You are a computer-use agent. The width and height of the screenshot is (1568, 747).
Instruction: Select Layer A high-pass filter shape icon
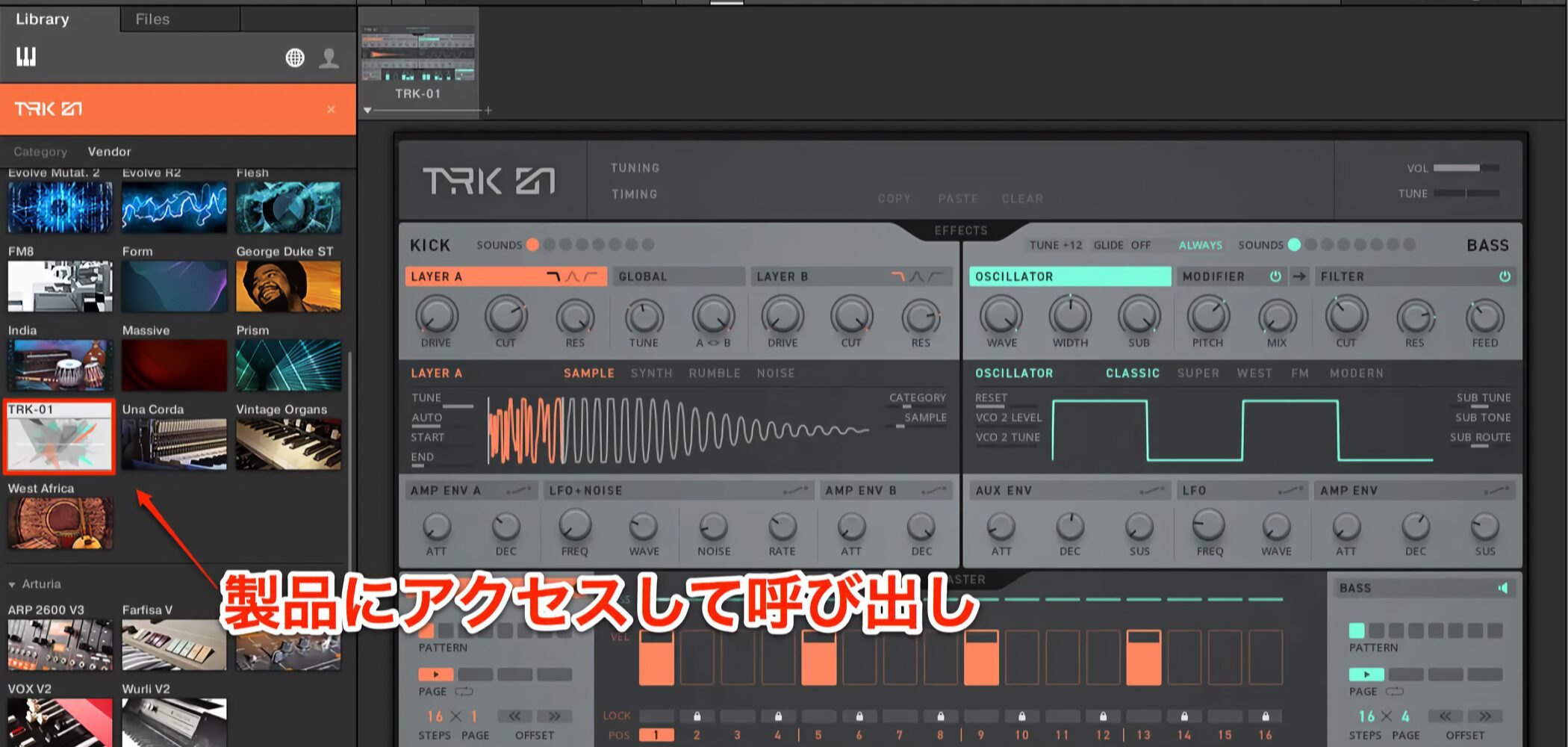click(591, 276)
